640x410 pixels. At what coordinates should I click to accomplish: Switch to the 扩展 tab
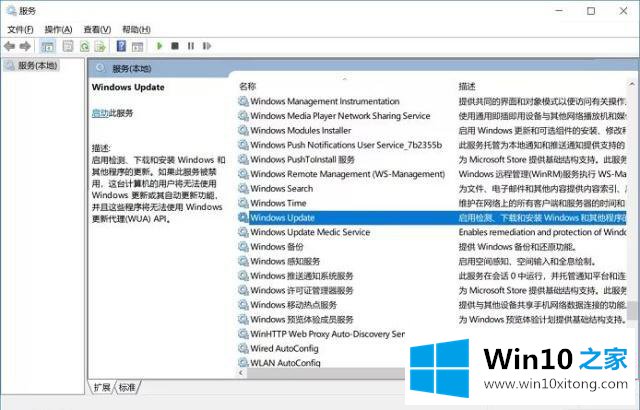(102, 387)
